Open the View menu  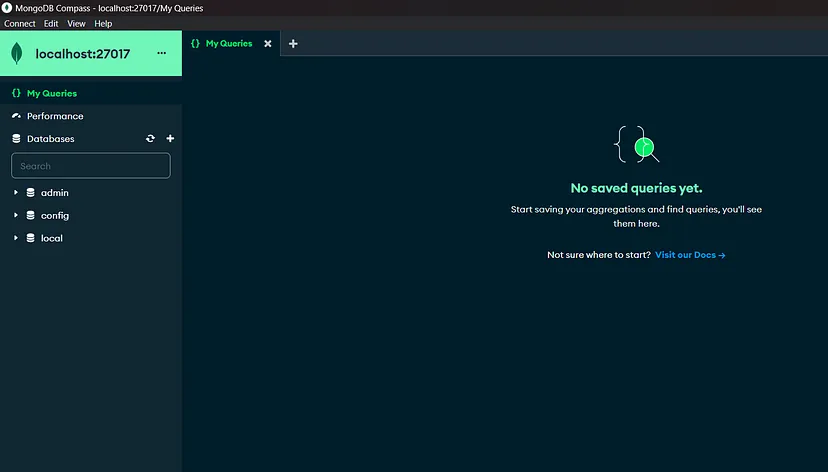pos(76,23)
